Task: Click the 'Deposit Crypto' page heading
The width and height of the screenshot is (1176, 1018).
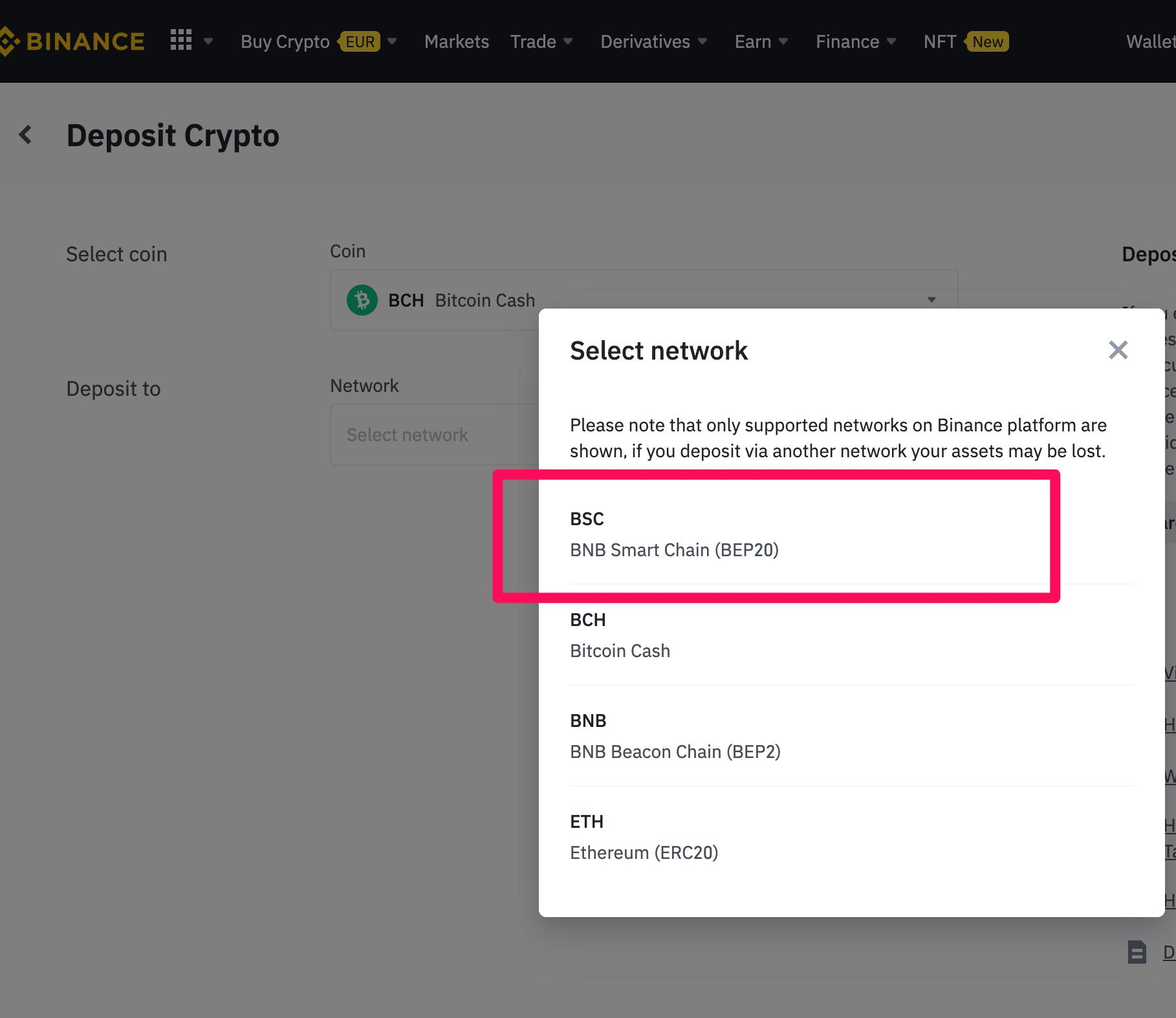Action: pos(173,135)
